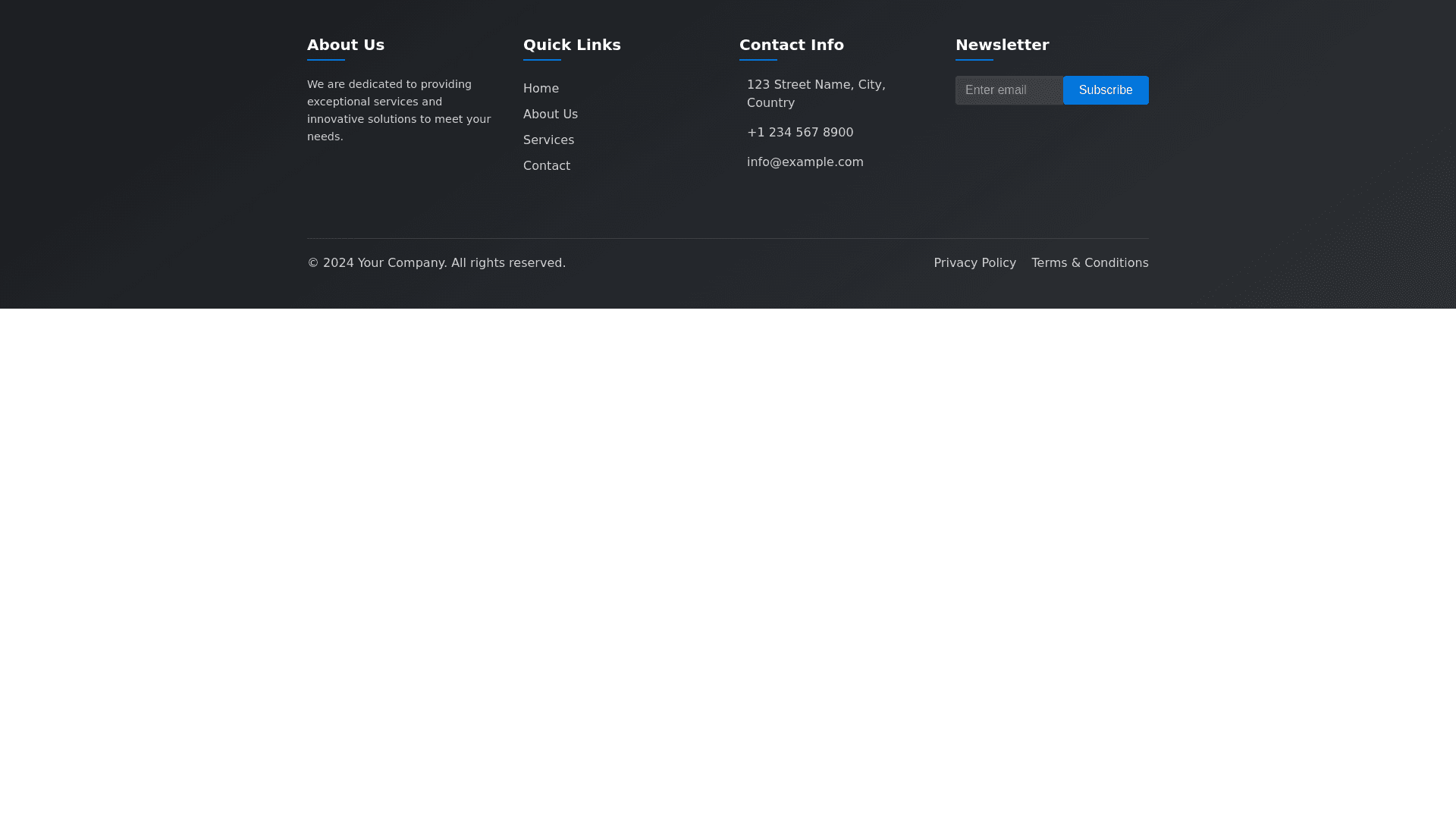This screenshot has width=1456, height=819.
Task: Select the Contact link under Quick Links
Action: pyautogui.click(x=546, y=166)
